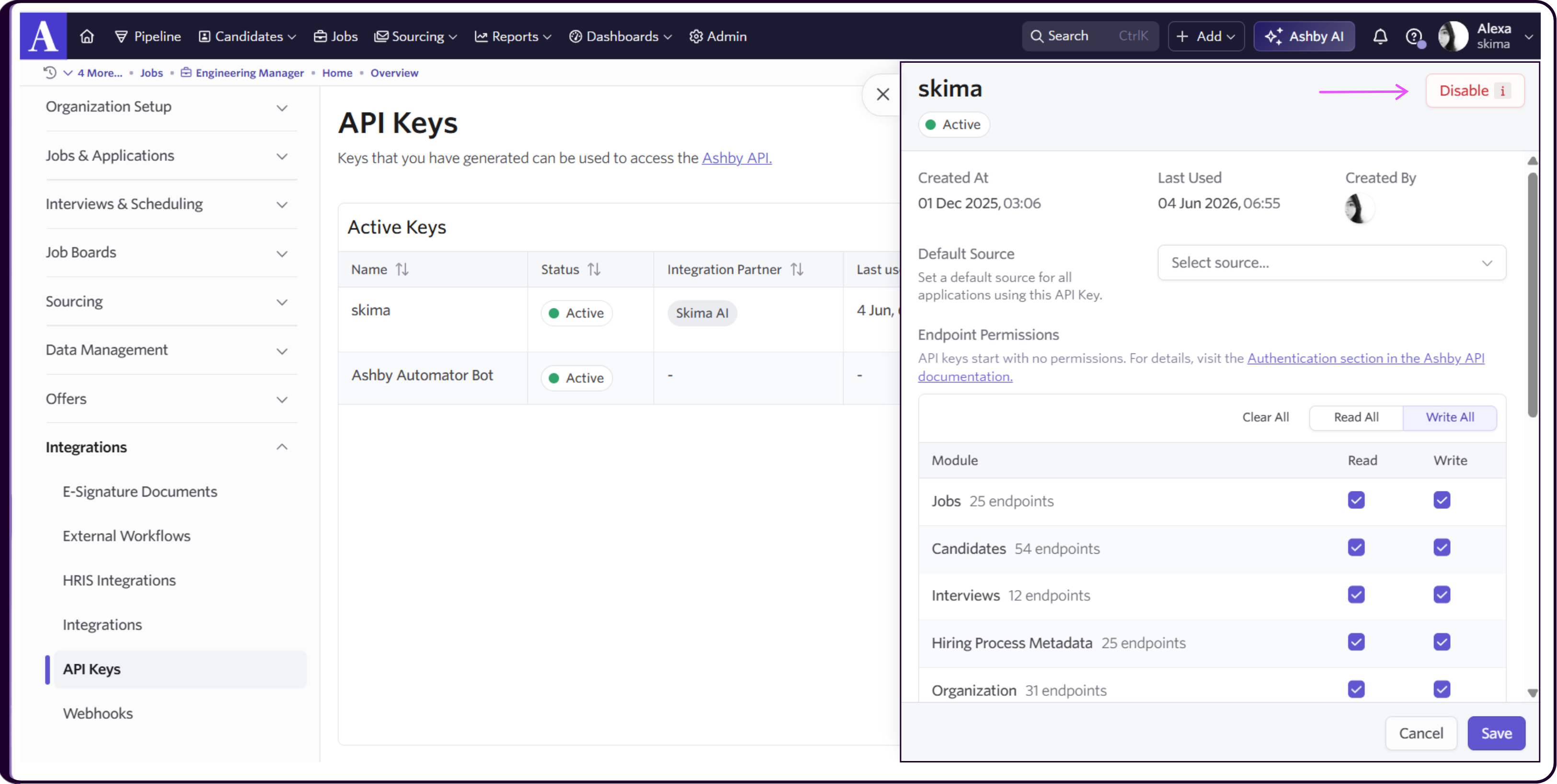Image resolution: width=1557 pixels, height=784 pixels.
Task: Open the help question mark icon
Action: coord(1414,36)
